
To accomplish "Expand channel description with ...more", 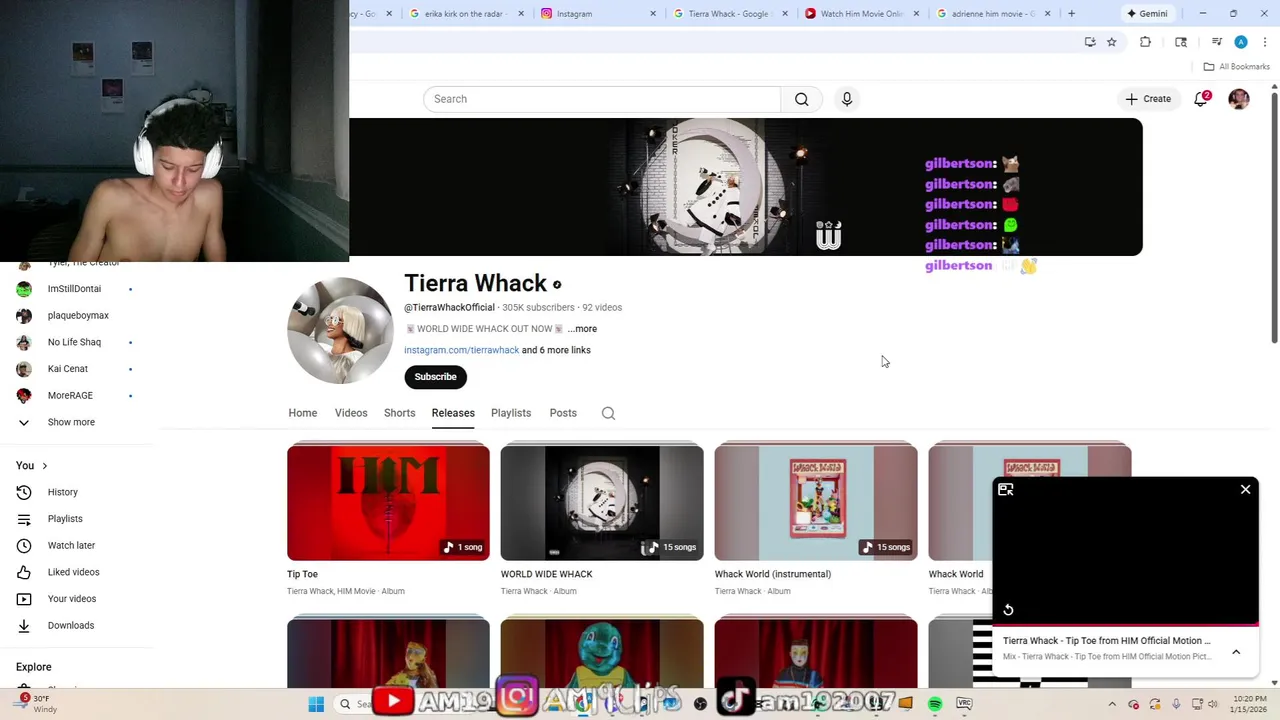I will 582,329.
